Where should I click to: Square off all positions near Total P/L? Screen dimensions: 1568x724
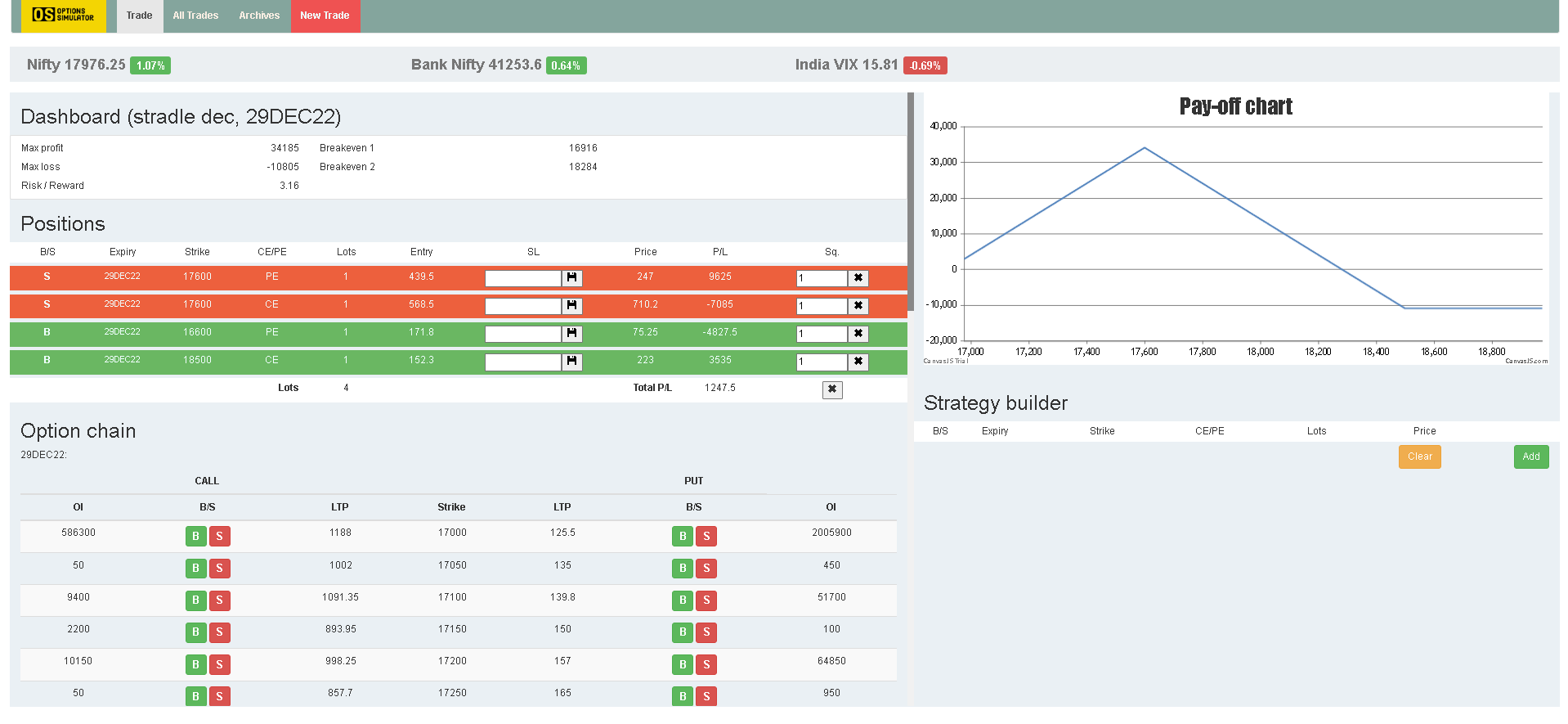click(x=832, y=389)
